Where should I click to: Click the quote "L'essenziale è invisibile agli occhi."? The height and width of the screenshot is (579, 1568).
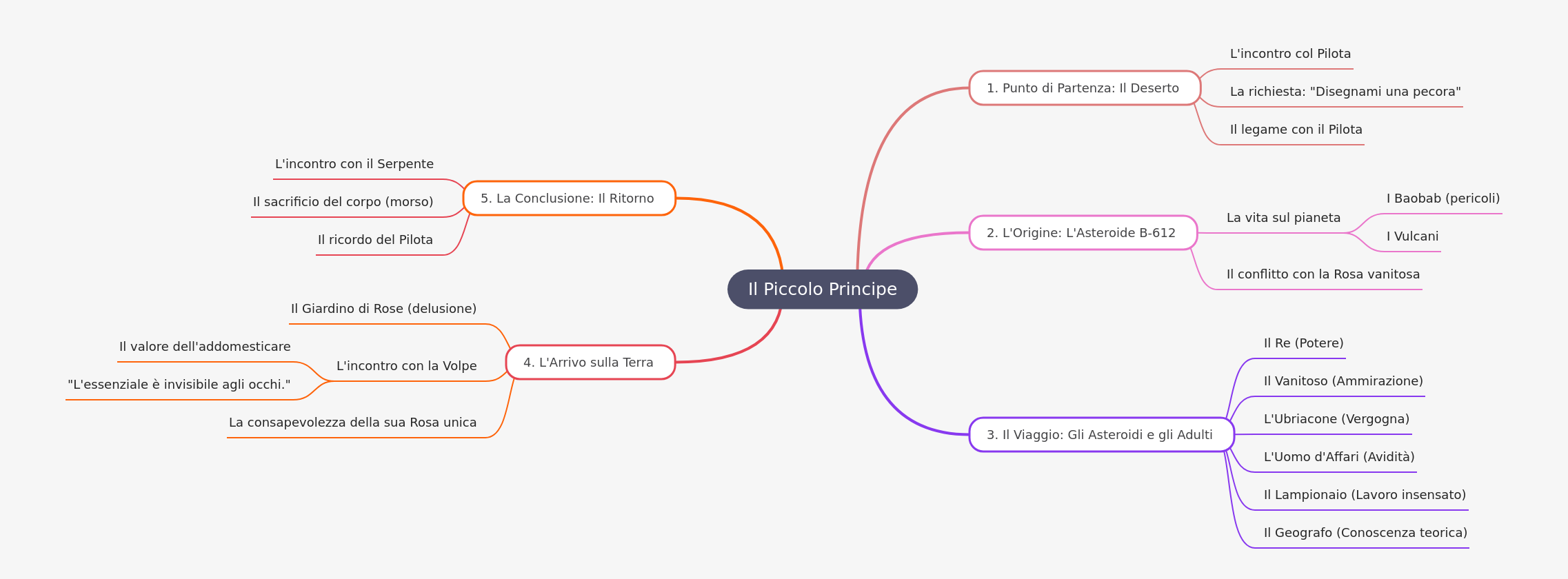(179, 385)
